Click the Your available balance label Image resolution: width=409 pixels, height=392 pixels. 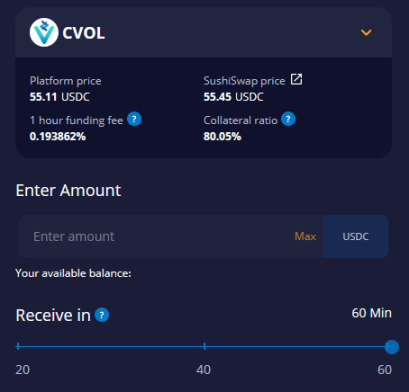[73, 273]
